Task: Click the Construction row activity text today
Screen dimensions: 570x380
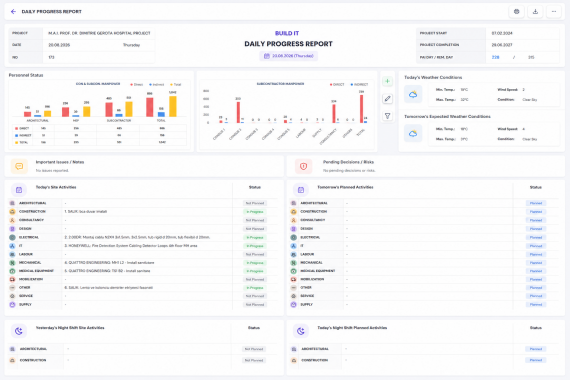Action: point(86,212)
